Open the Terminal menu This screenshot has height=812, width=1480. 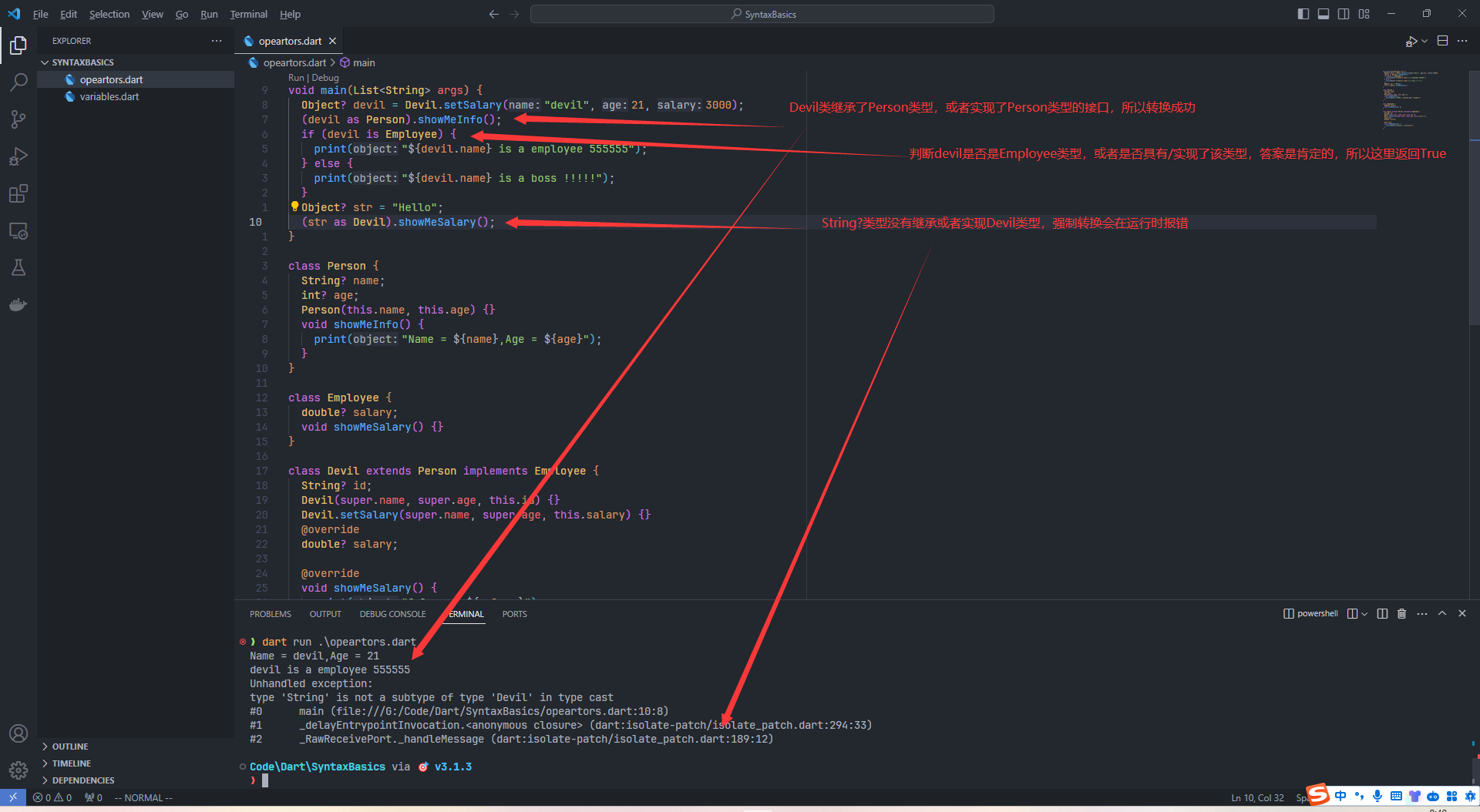[x=249, y=14]
